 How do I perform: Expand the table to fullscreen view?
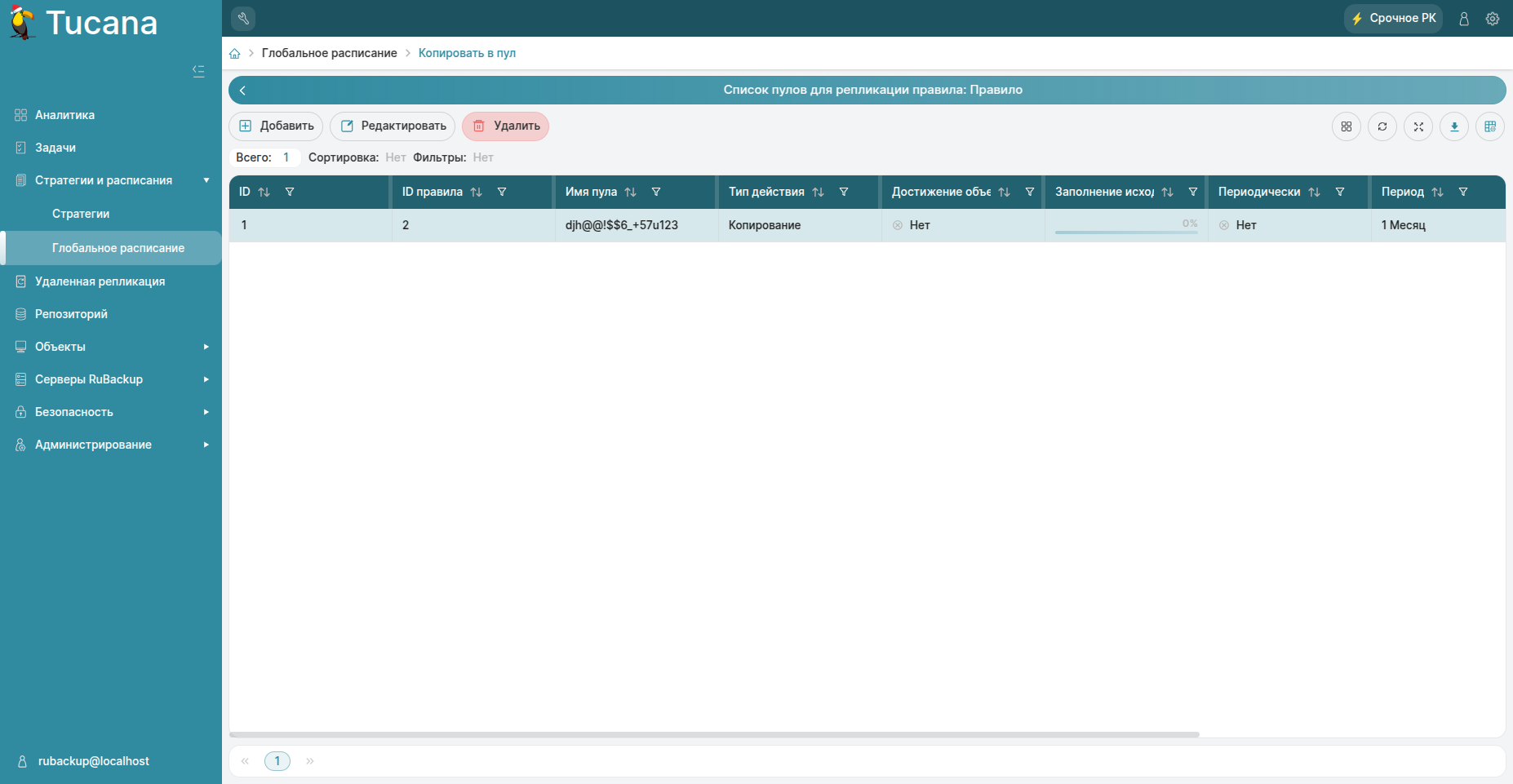pyautogui.click(x=1418, y=126)
